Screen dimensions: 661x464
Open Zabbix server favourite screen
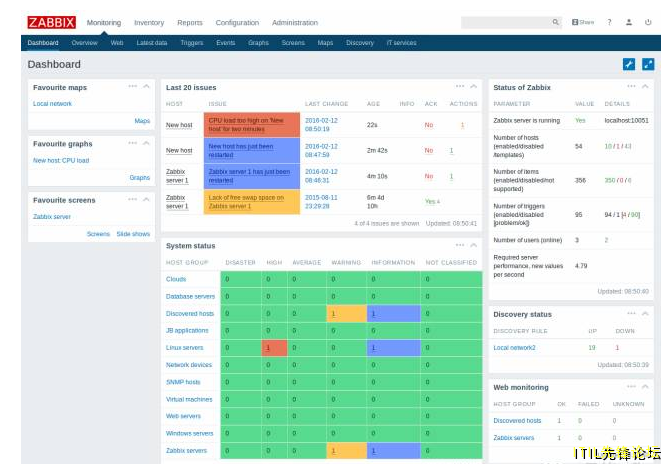52,217
